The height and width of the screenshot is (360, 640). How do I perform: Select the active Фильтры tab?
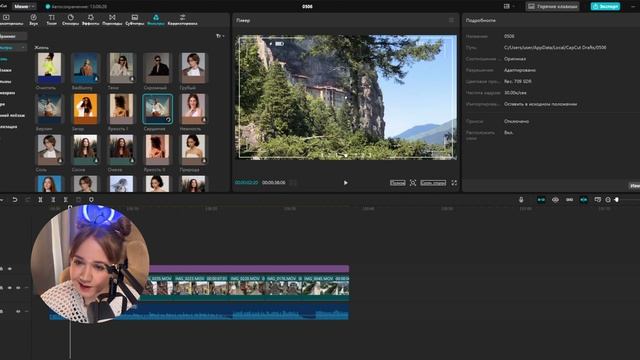tap(156, 20)
